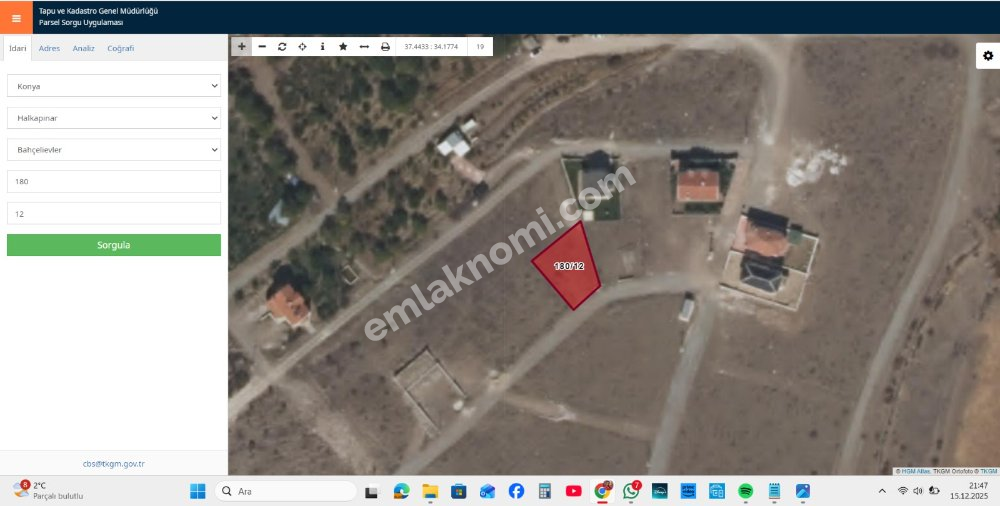
Task: Click the refresh map icon
Action: [282, 46]
